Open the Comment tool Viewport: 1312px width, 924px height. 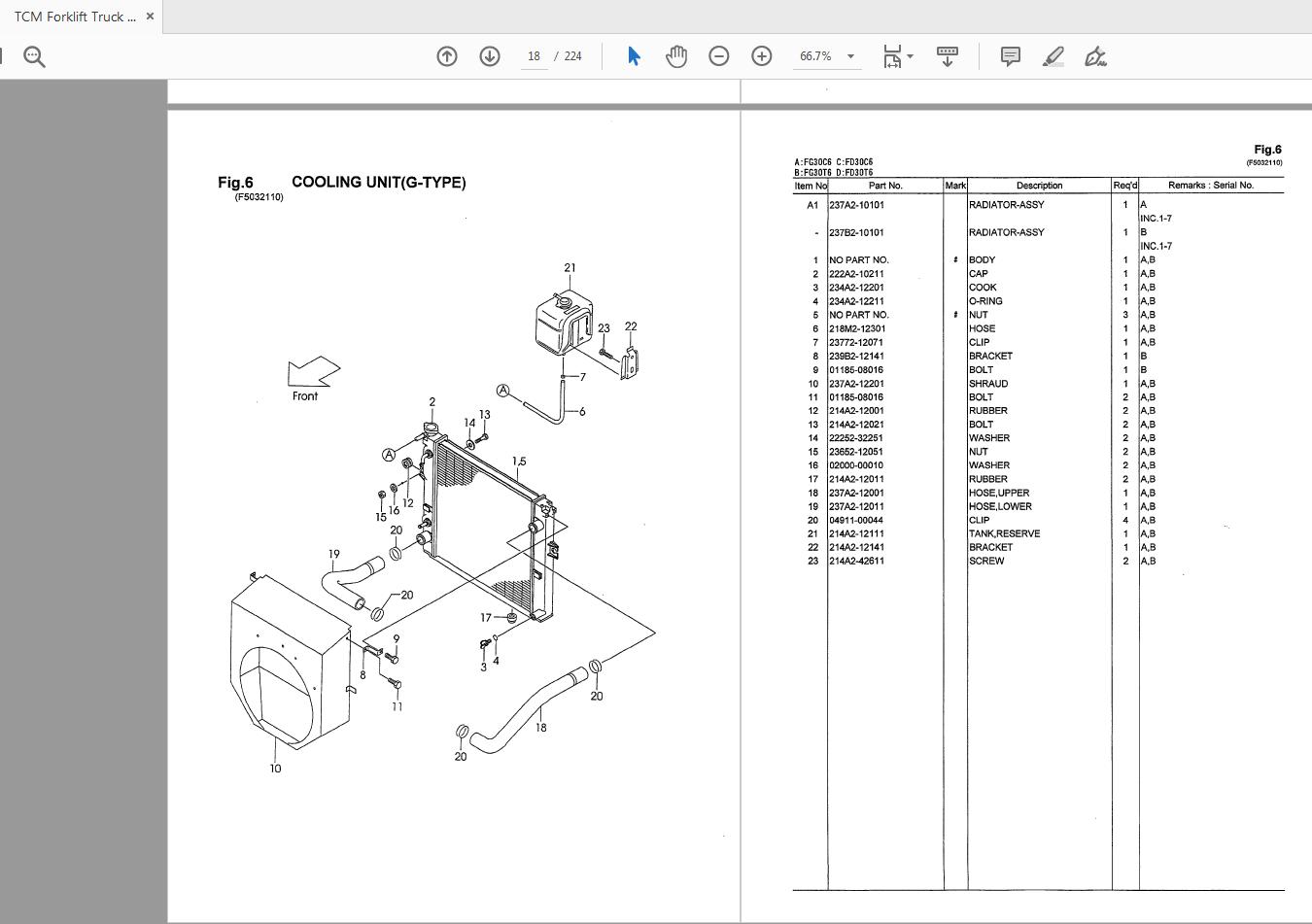1009,56
